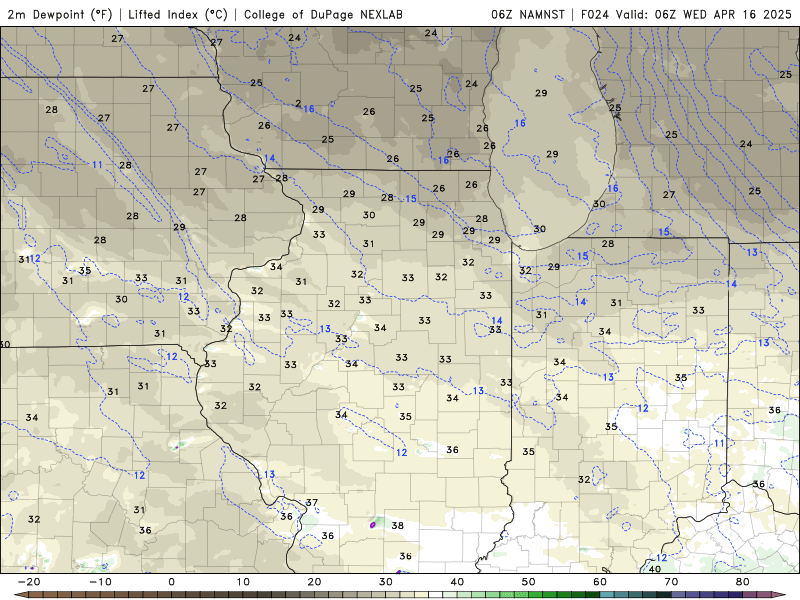This screenshot has height=600, width=800.
Task: Click the "2m Dewpoint (°F)" title text
Action: point(60,14)
